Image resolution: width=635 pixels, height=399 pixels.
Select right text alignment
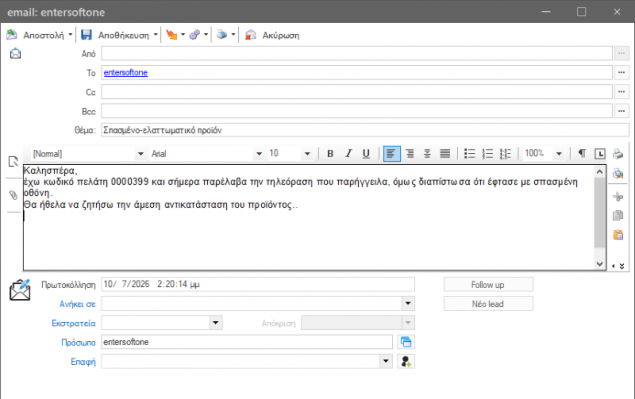click(x=409, y=154)
